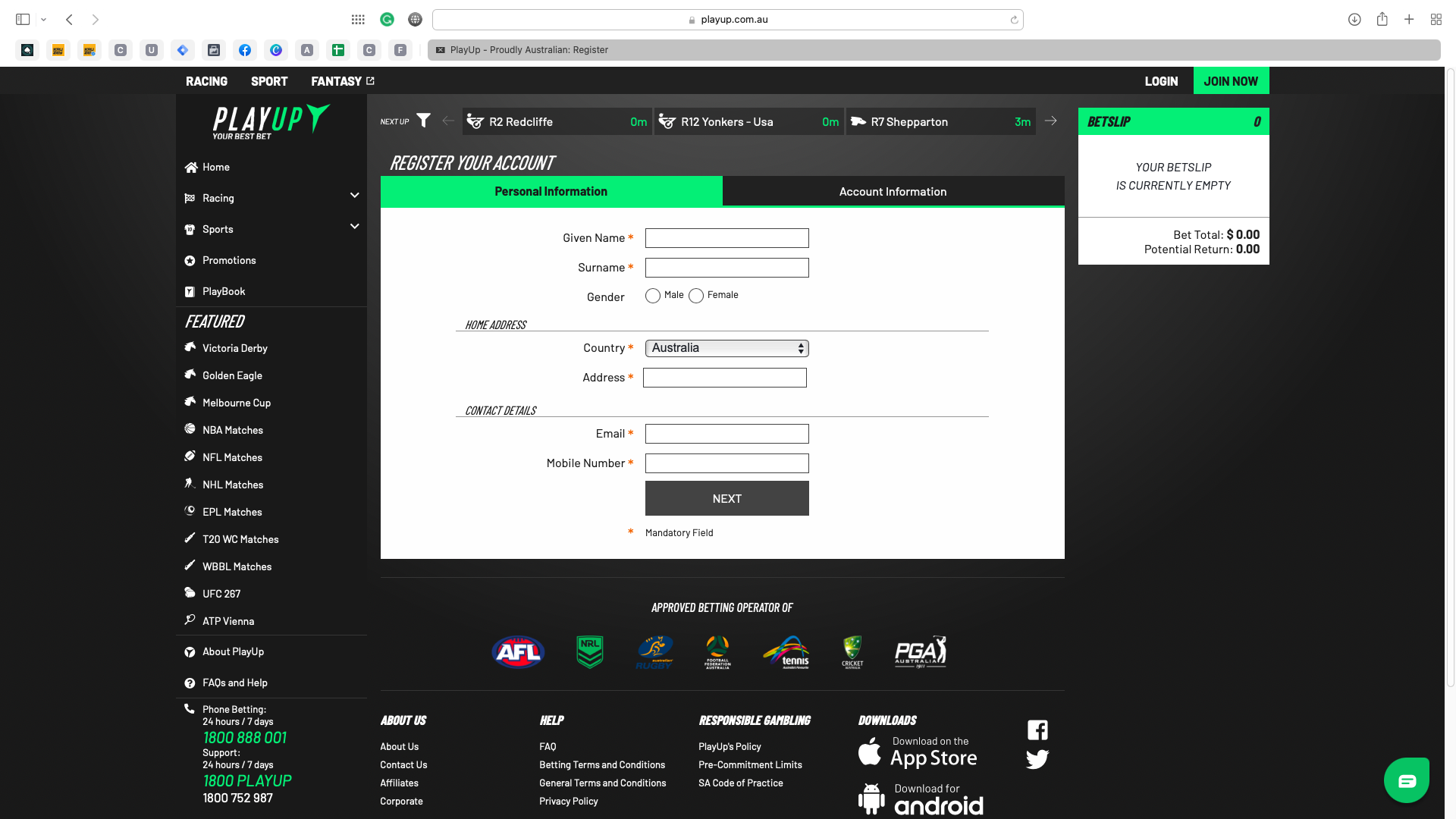
Task: Open Safari sidebar dropdown chevron
Action: pyautogui.click(x=43, y=19)
